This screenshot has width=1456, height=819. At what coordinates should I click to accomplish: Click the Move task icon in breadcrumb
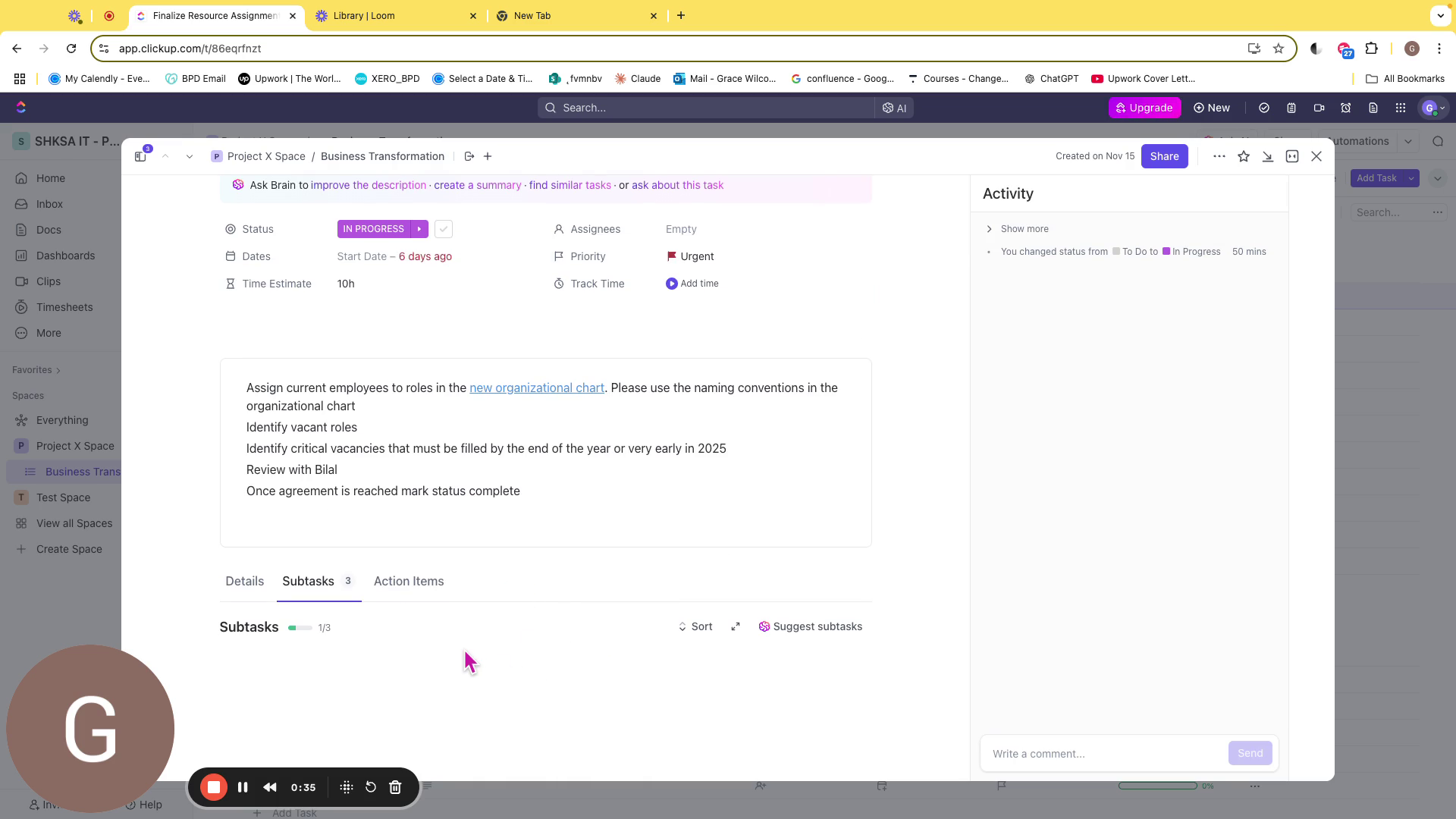point(469,156)
